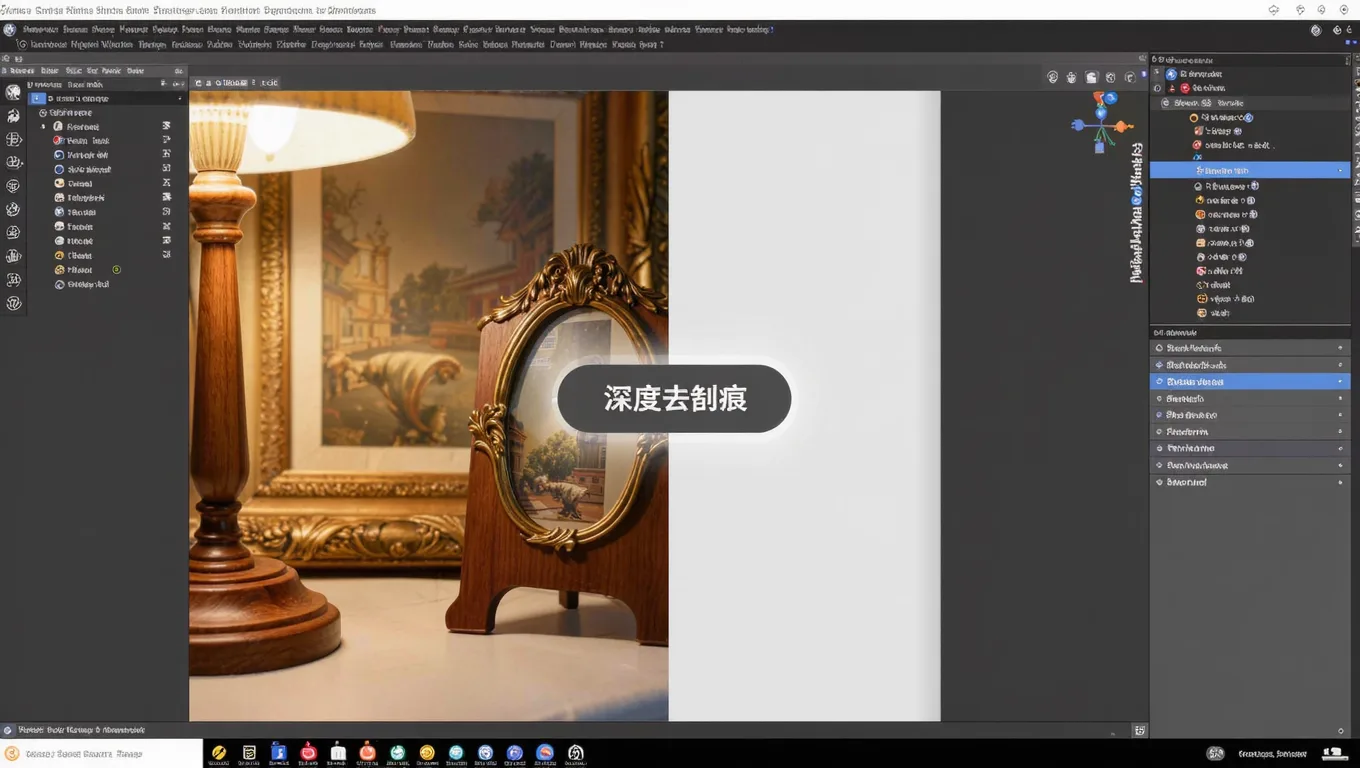Click the round icon in status bar above taskbar
The height and width of the screenshot is (768, 1360).
click(8, 730)
